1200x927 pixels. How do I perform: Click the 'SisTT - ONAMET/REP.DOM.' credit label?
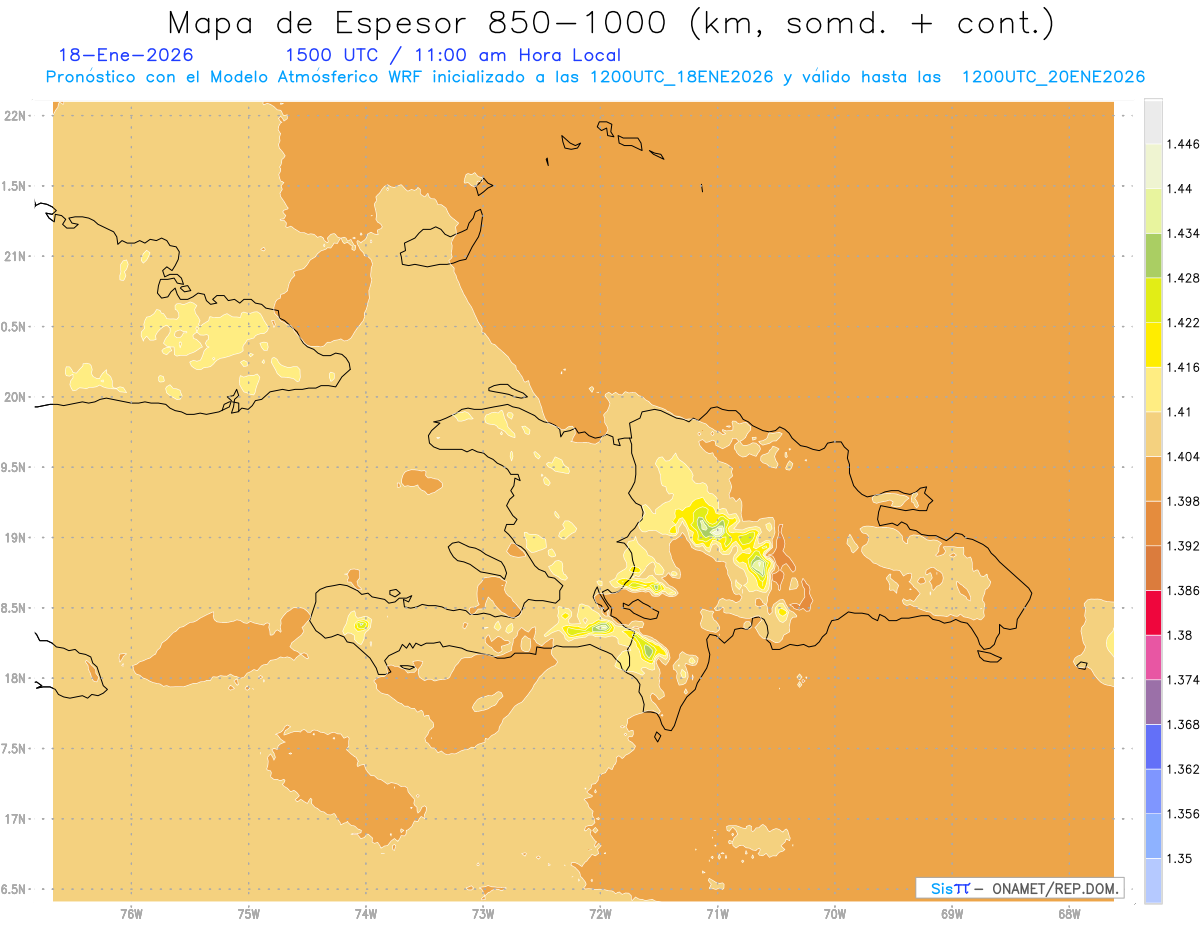[x=1020, y=888]
